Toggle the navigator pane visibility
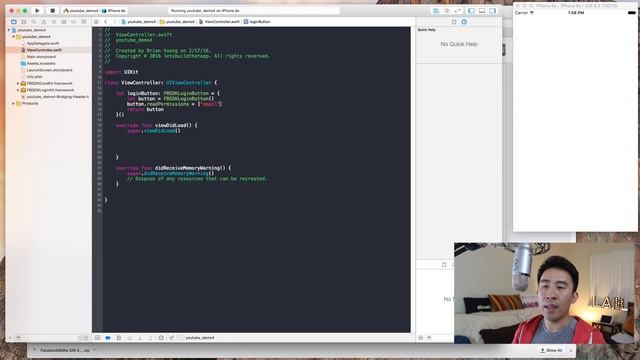The height and width of the screenshot is (360, 640). pos(471,11)
